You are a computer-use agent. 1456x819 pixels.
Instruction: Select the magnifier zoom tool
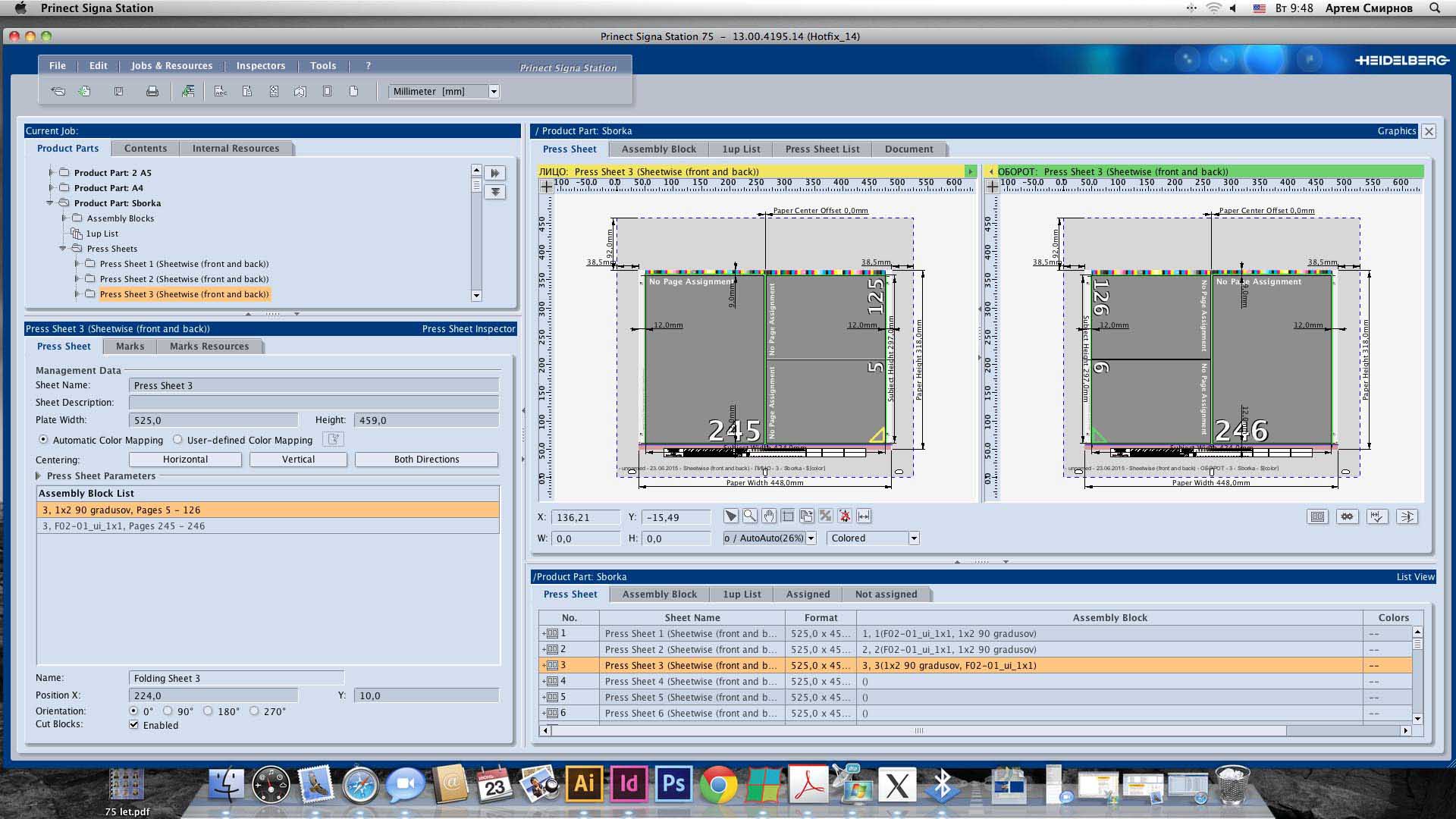click(749, 516)
